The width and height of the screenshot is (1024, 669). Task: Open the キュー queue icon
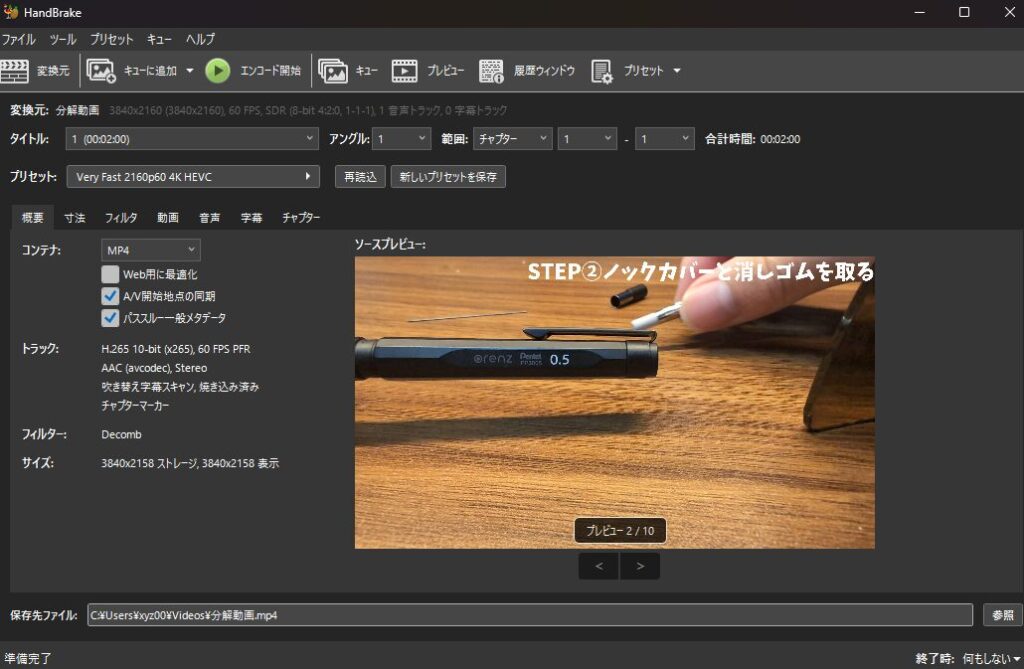(x=333, y=71)
